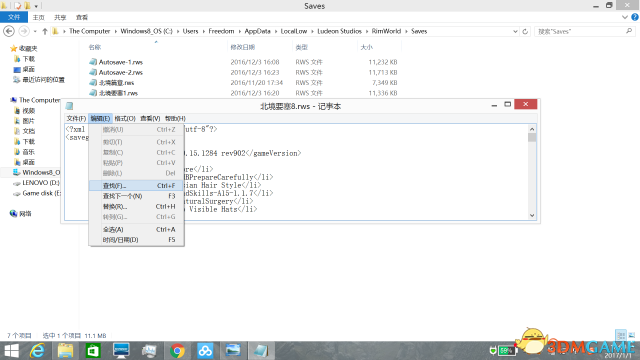Select Autosave-2.rws file icon
The width and height of the screenshot is (640, 360).
click(x=93, y=72)
